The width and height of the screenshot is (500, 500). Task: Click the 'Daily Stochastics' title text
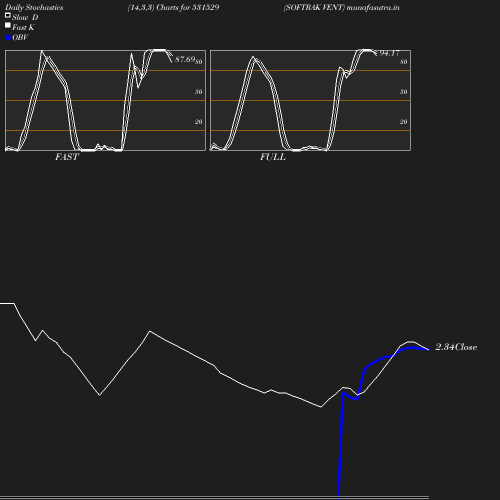[34, 8]
